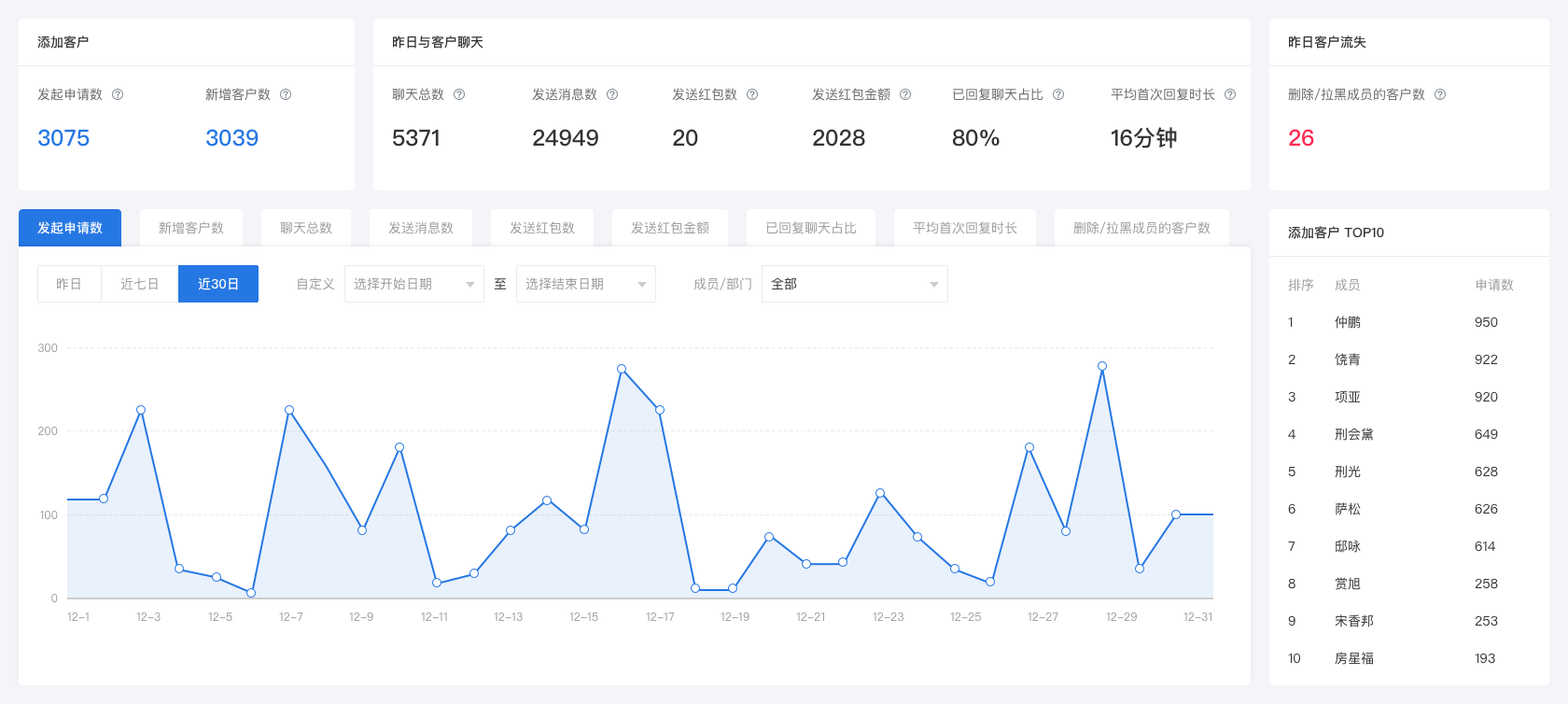Click help icon beside 发送消息数
The image size is (1568, 704).
pyautogui.click(x=612, y=94)
